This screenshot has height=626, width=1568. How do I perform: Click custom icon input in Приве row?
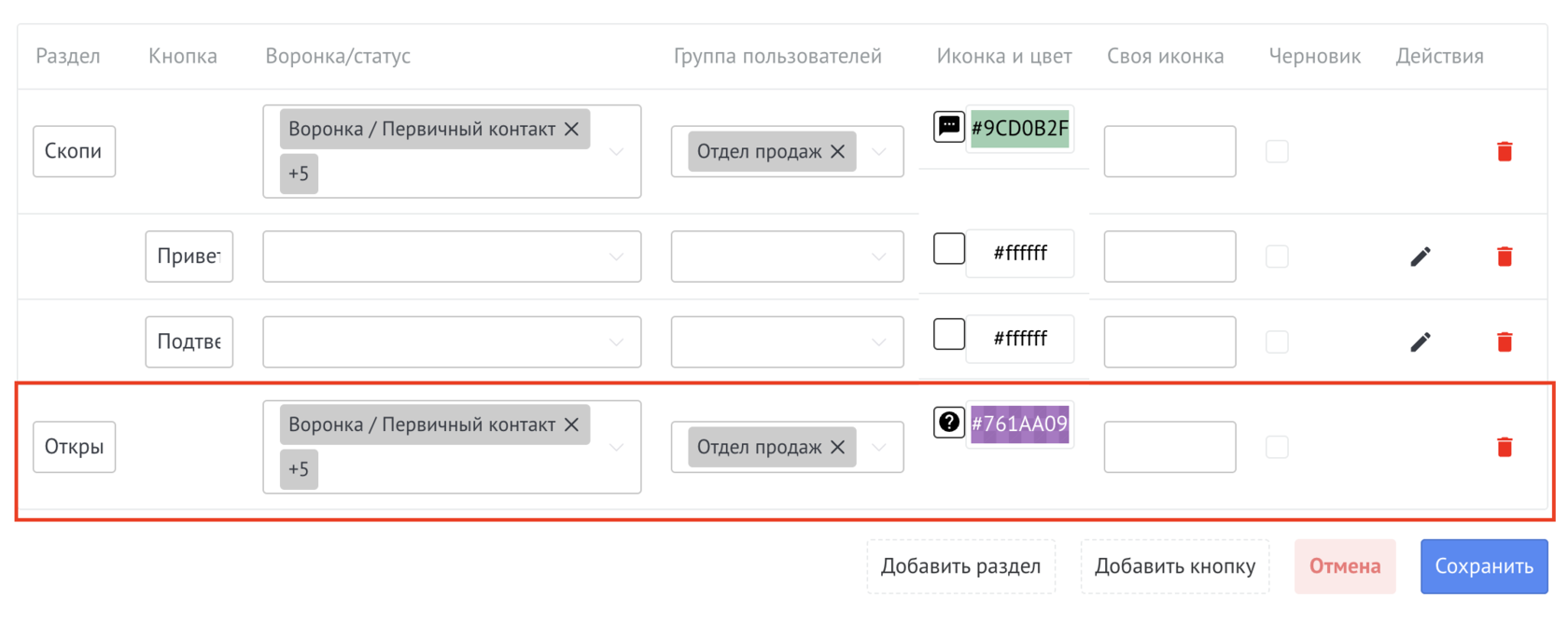coord(1169,257)
